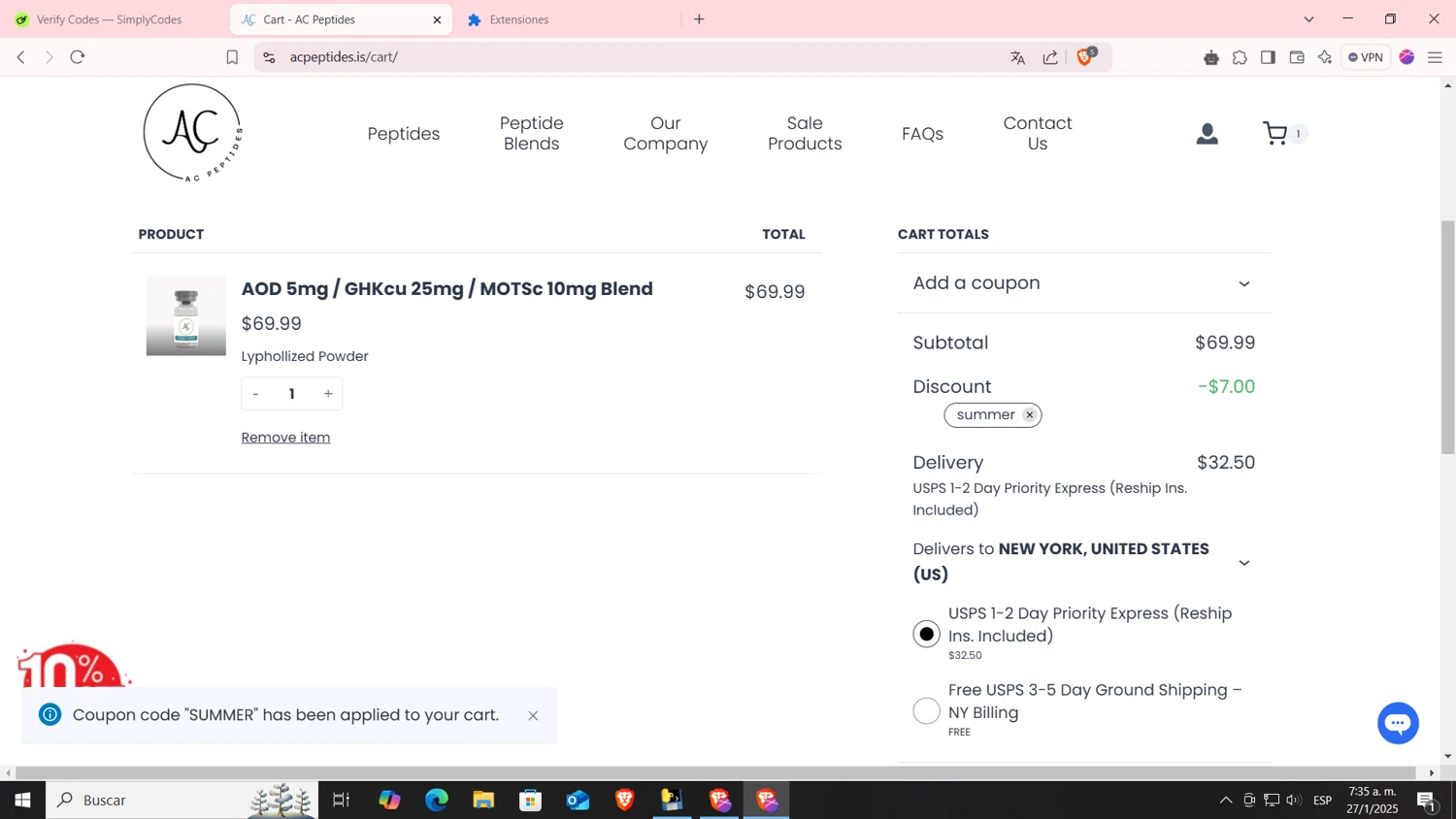Open the Peptide Blends menu
Viewport: 1456px width, 819px height.
pyautogui.click(x=532, y=134)
